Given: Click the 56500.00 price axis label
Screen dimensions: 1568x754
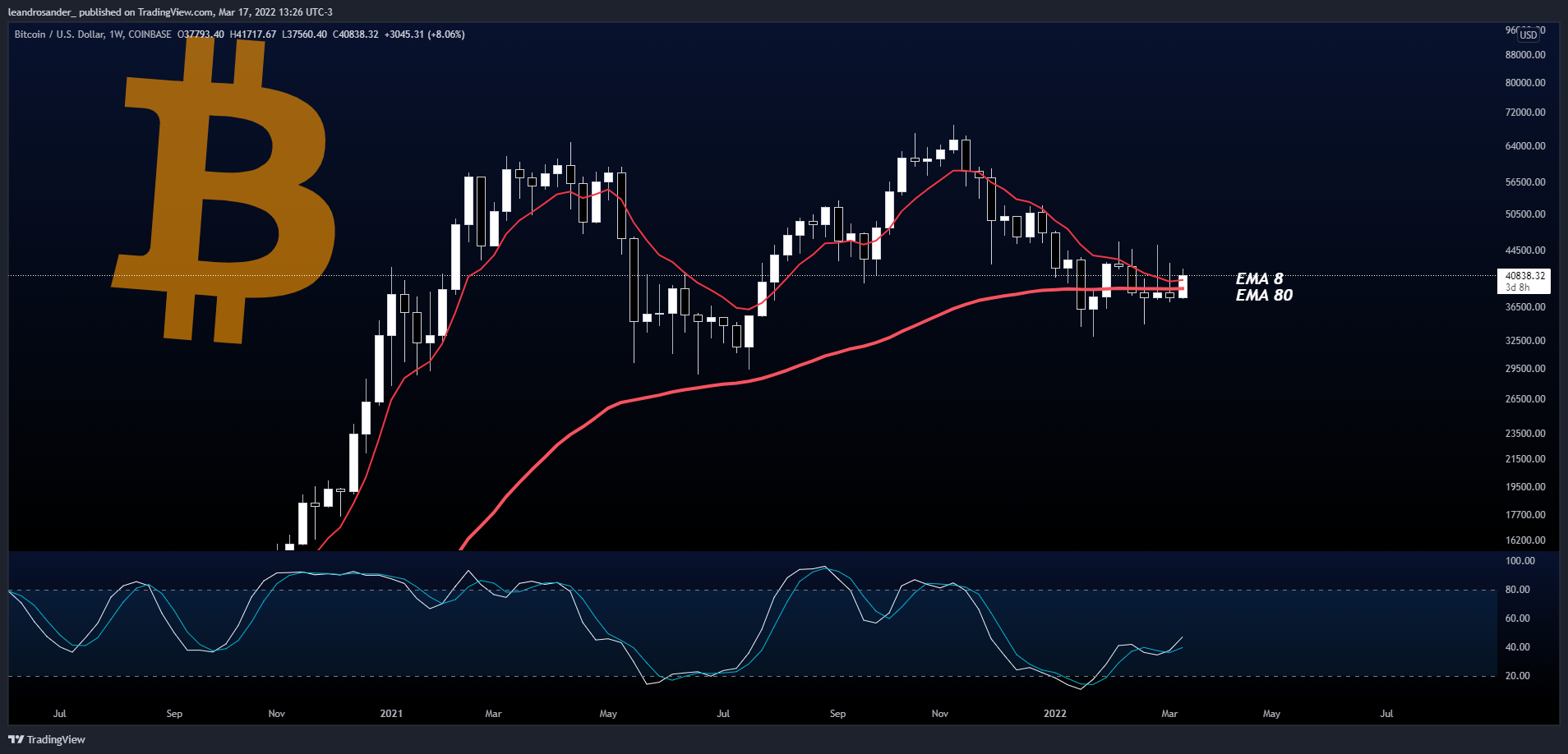Looking at the screenshot, I should coord(1525,182).
